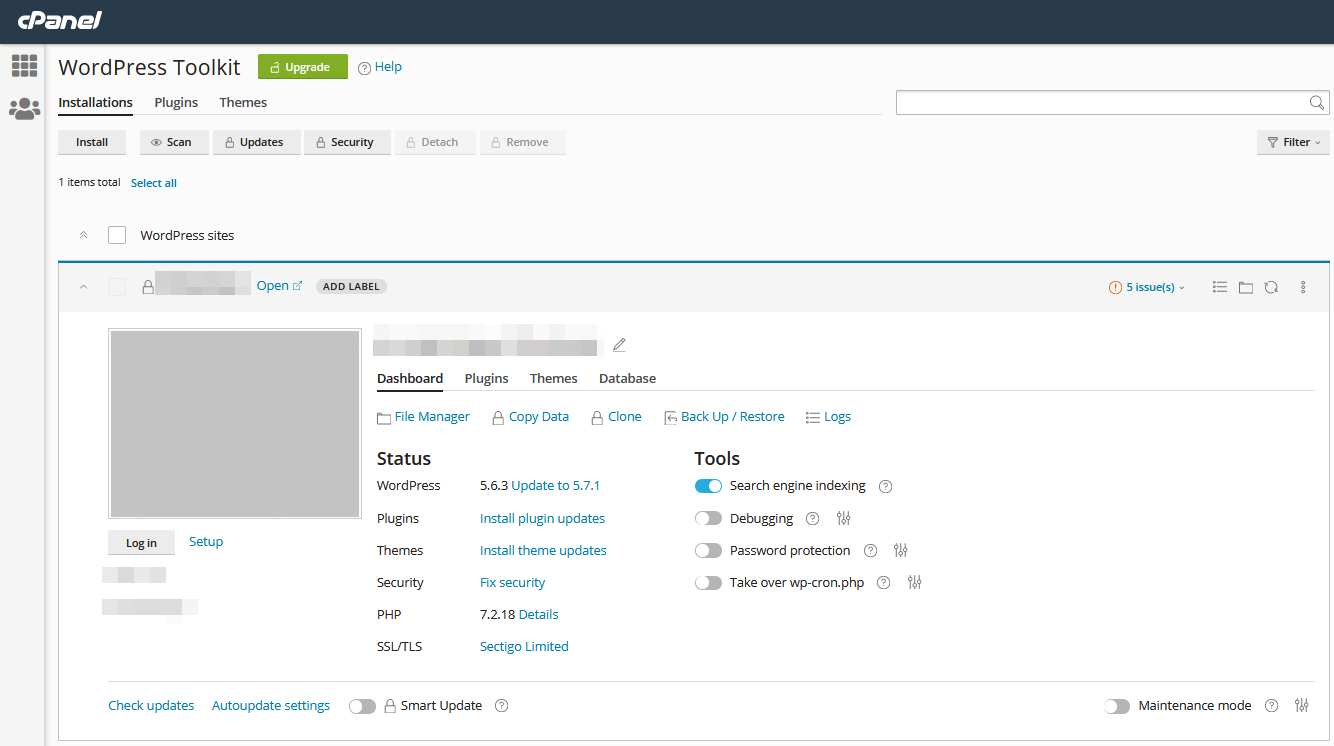Click the Sectigo Limited SSL link
The image size is (1334, 746).
[524, 647]
